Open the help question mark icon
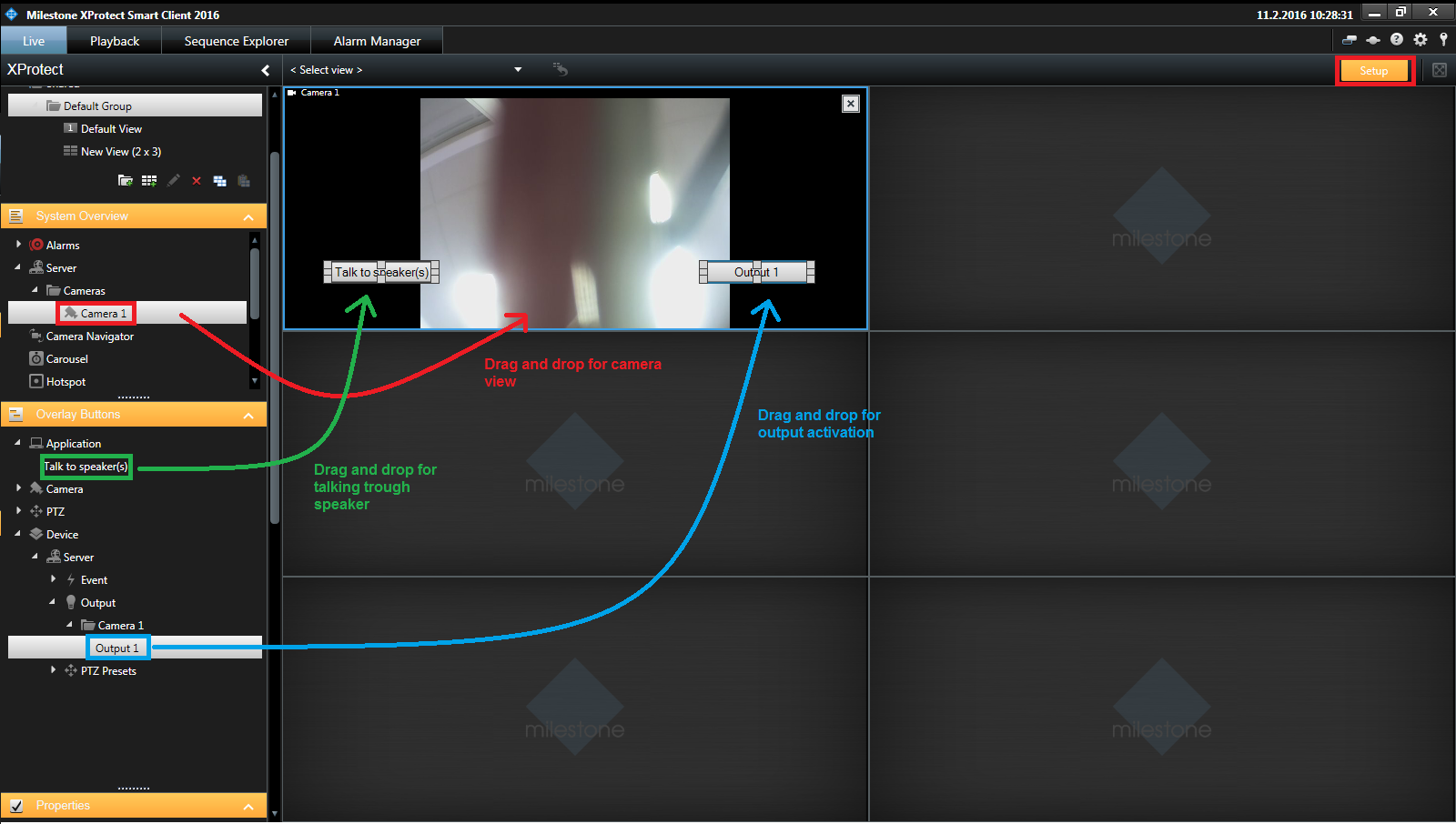 1397,40
